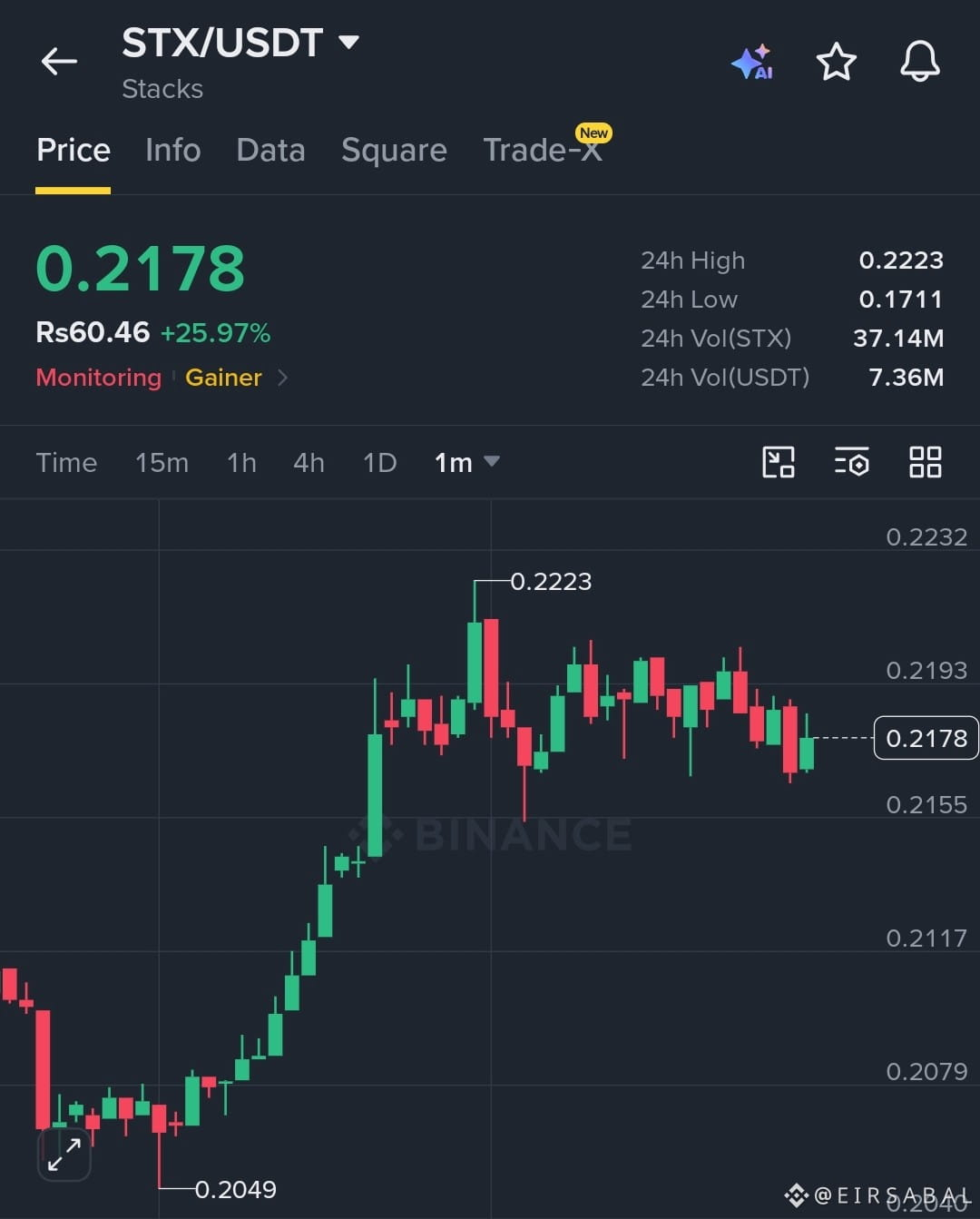
Task: Open the Square tab
Action: (394, 150)
